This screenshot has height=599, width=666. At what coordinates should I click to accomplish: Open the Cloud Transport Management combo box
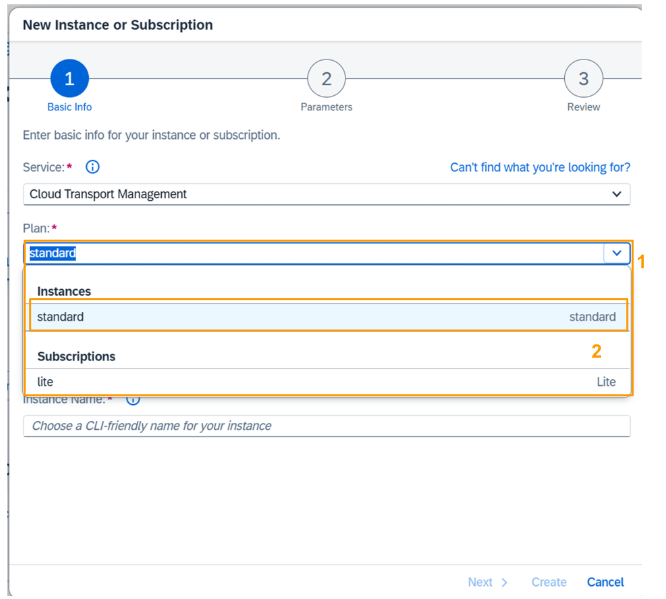point(327,194)
